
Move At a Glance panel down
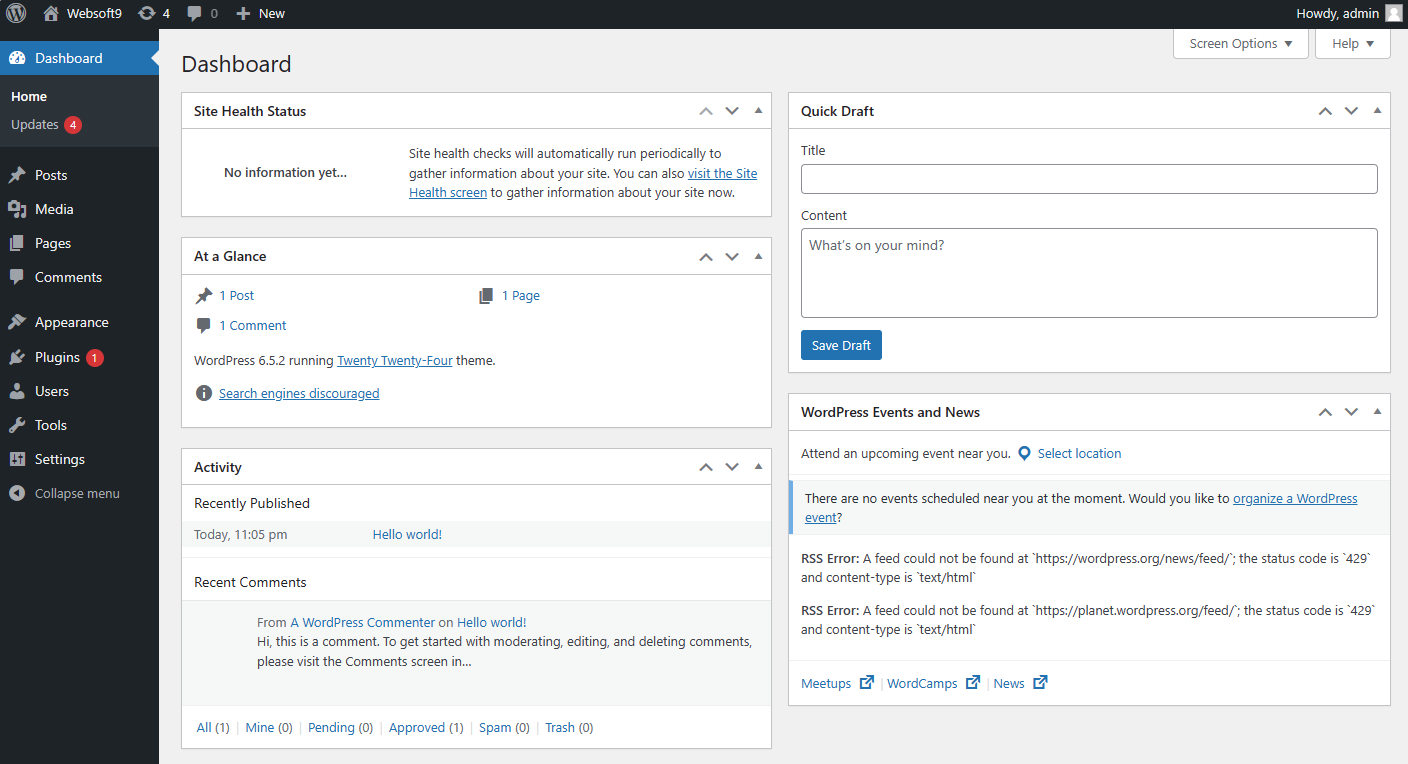732,257
